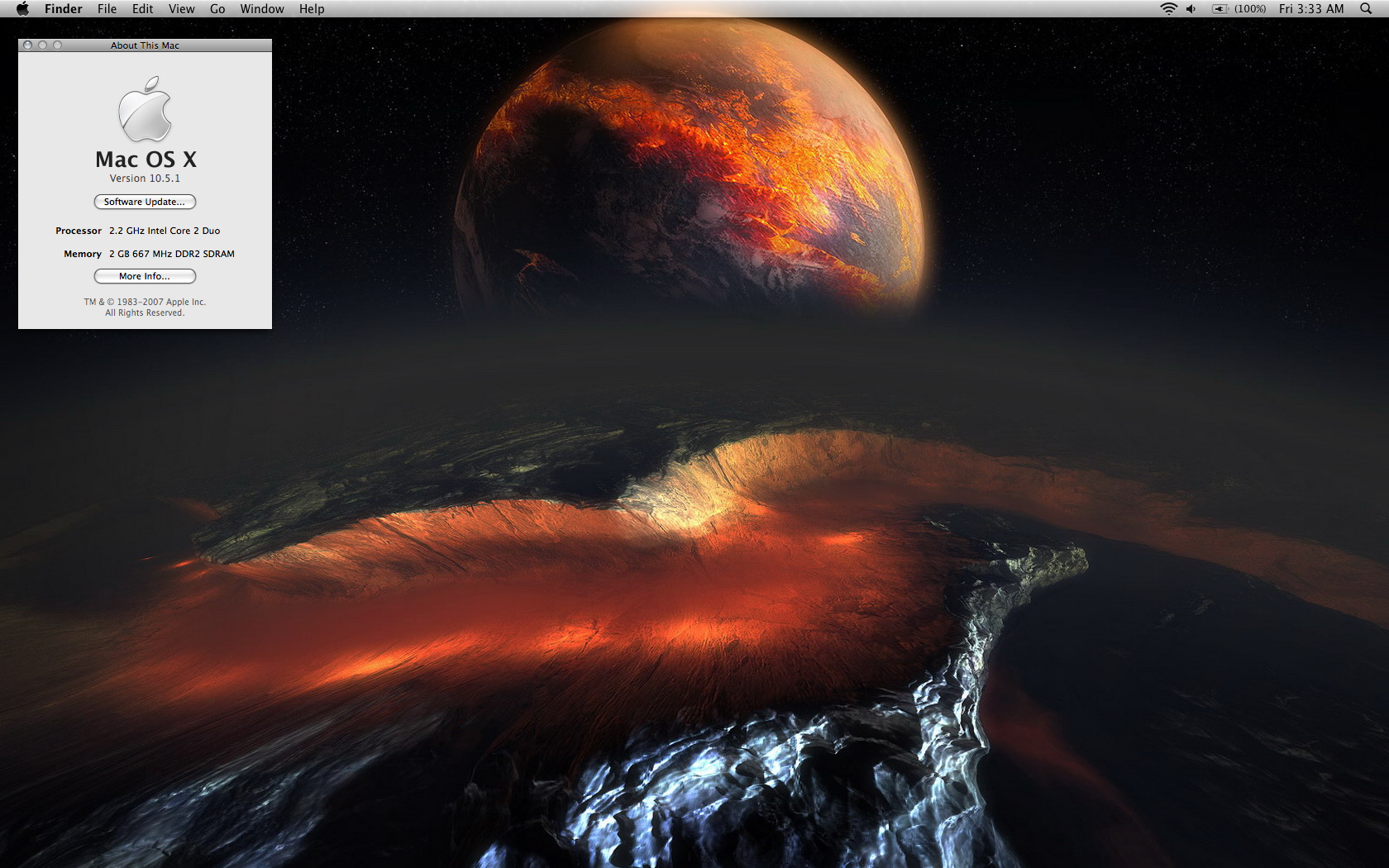Screen dimensions: 1389x868
Task: Click the About This Mac title bar
Action: click(145, 45)
